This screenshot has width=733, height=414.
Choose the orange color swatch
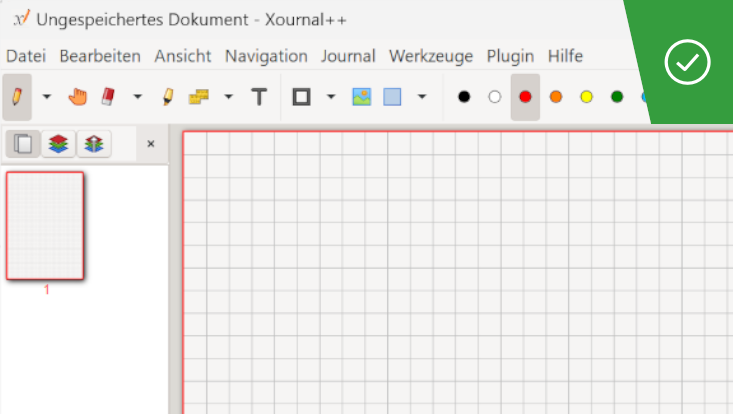[x=556, y=97]
